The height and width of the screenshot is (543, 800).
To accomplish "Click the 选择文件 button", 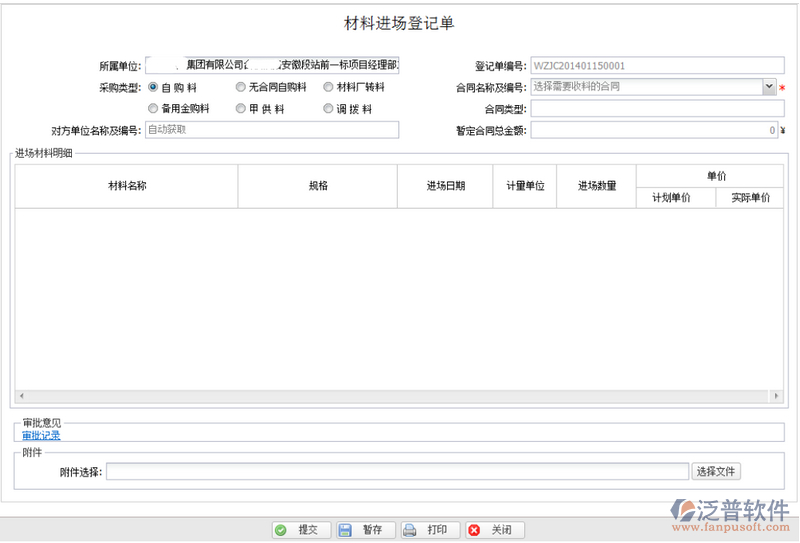I will point(718,472).
